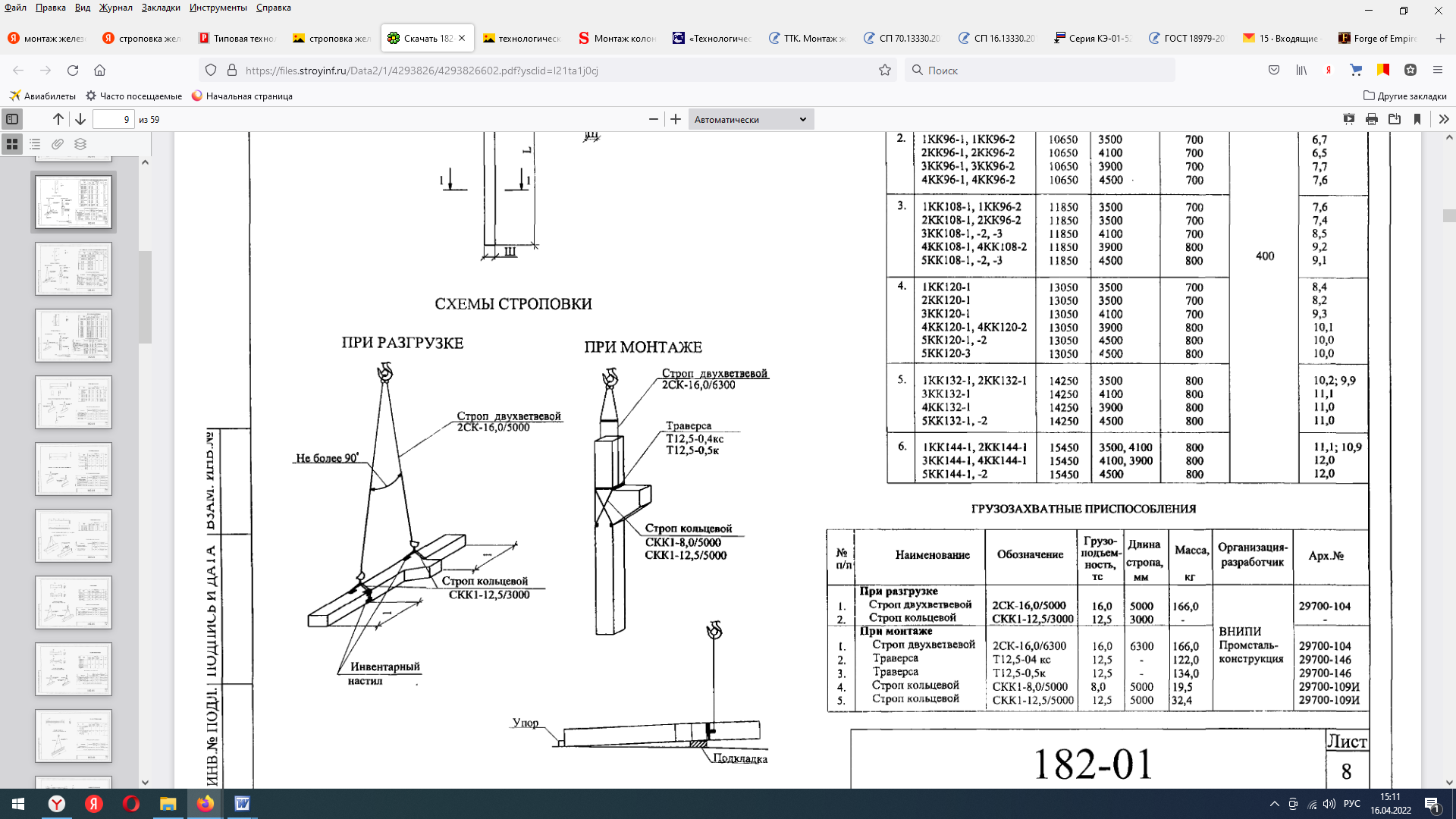Bookmark this page with star icon
The height and width of the screenshot is (819, 1456).
[884, 70]
